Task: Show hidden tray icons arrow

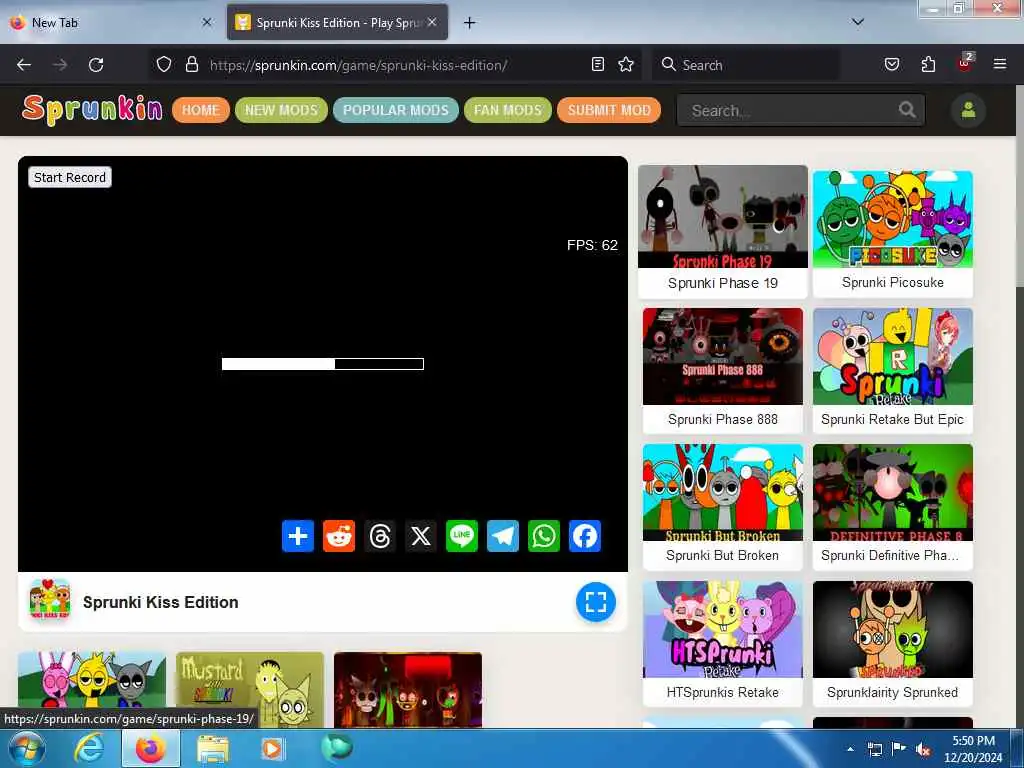Action: [850, 749]
